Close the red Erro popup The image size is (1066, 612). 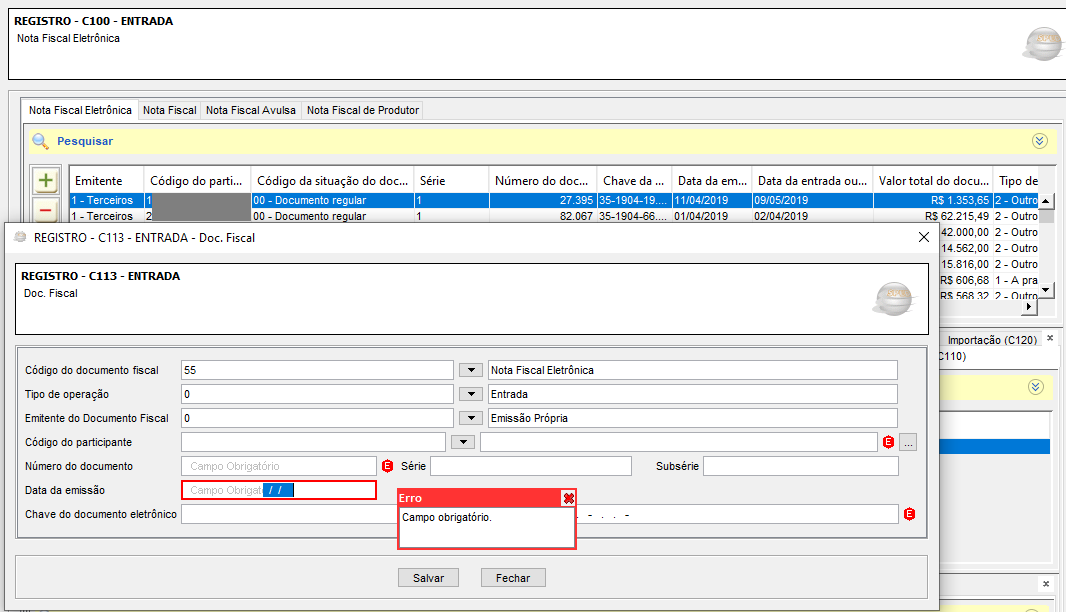pyautogui.click(x=568, y=498)
